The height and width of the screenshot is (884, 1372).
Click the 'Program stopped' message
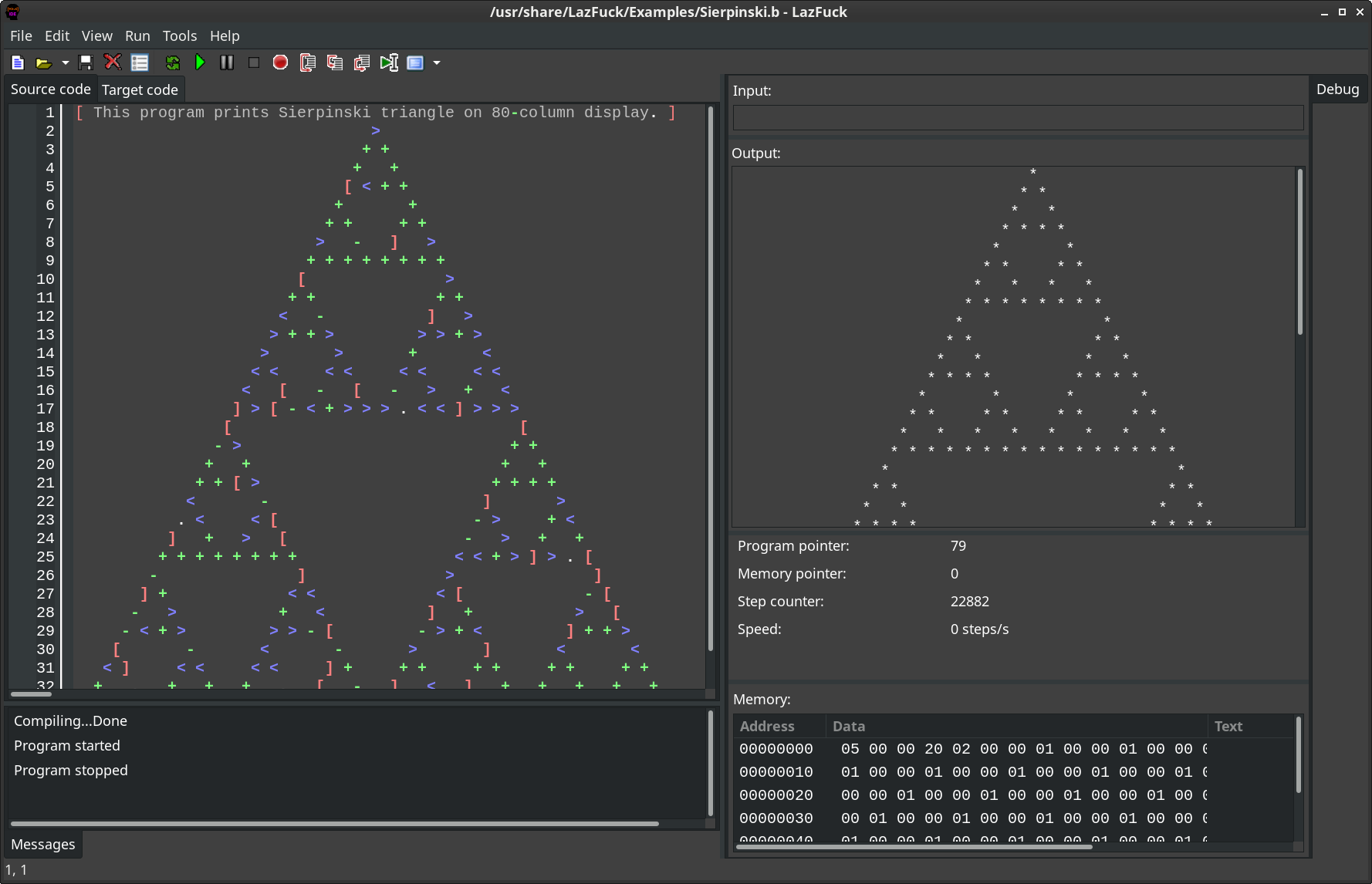tap(71, 770)
